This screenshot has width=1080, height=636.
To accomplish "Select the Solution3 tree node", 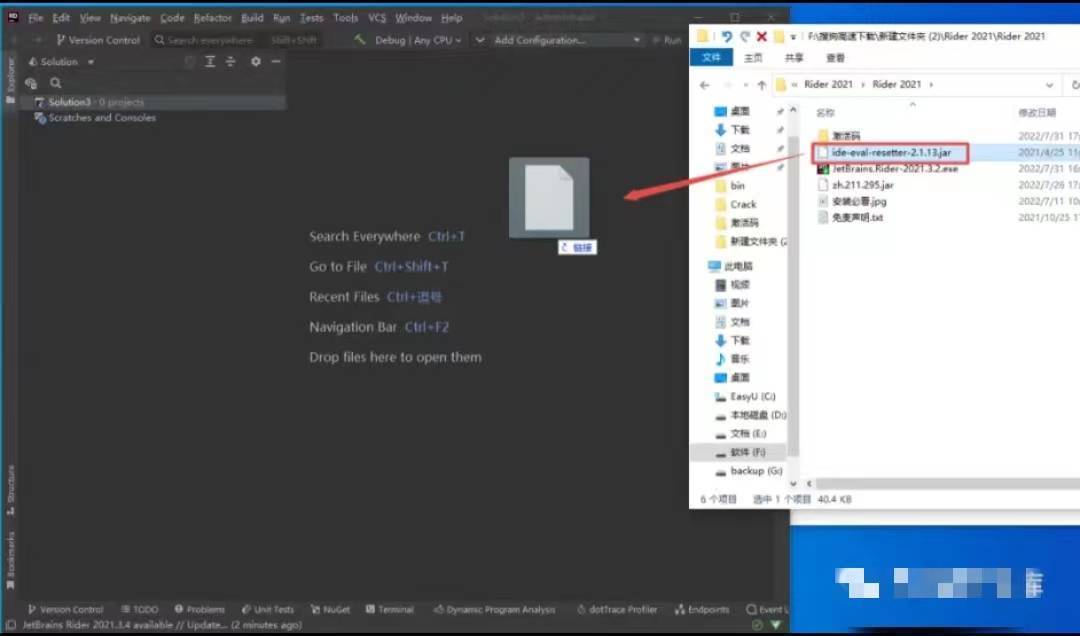I will point(153,102).
